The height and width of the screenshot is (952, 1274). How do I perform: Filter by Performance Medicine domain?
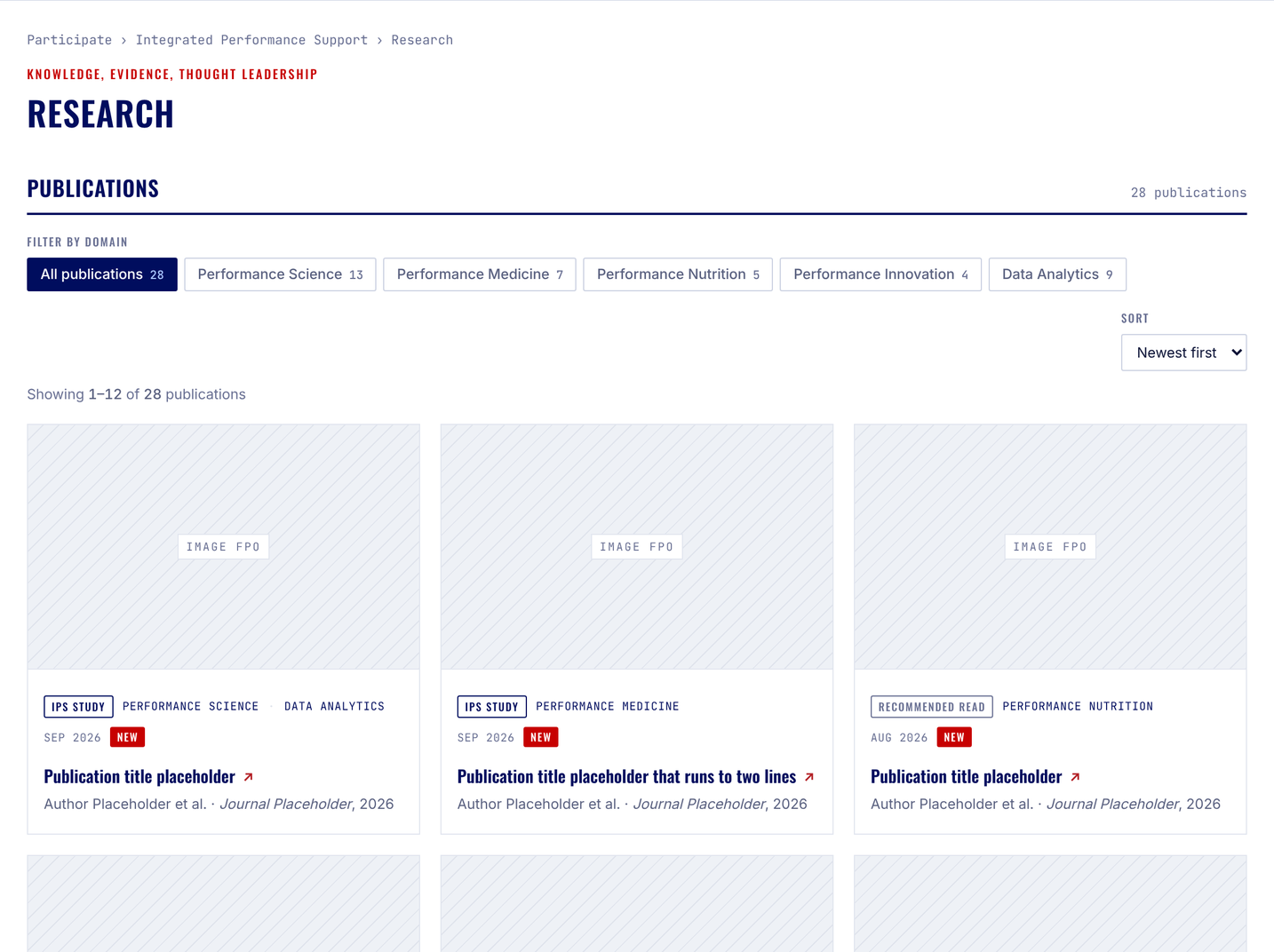[480, 274]
